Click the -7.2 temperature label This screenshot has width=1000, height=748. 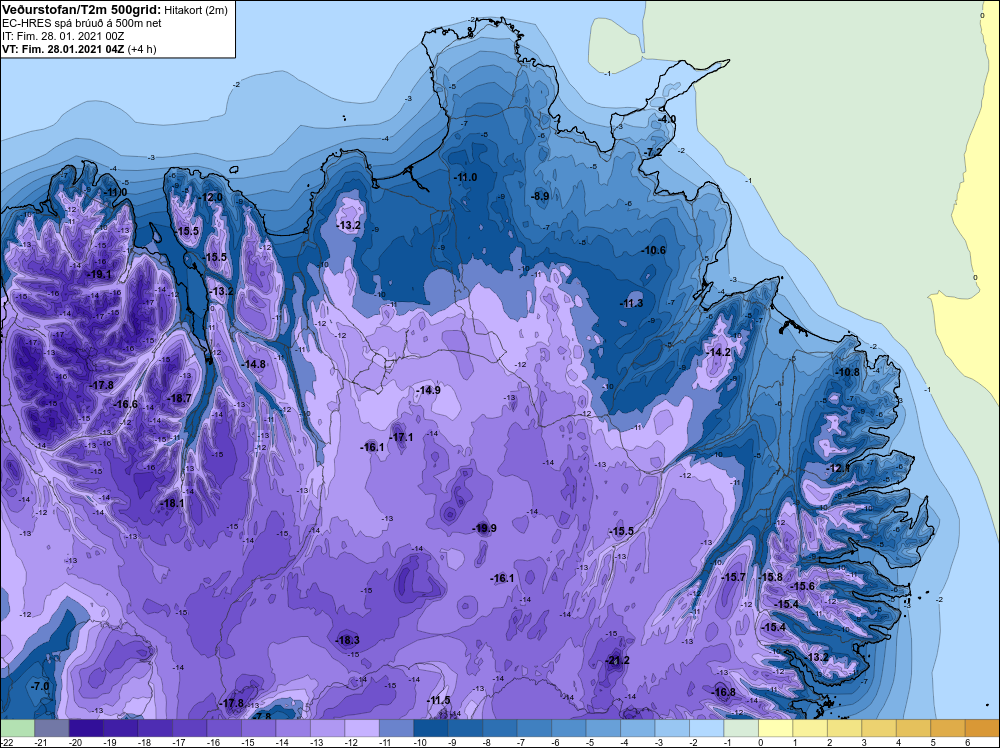(x=654, y=152)
